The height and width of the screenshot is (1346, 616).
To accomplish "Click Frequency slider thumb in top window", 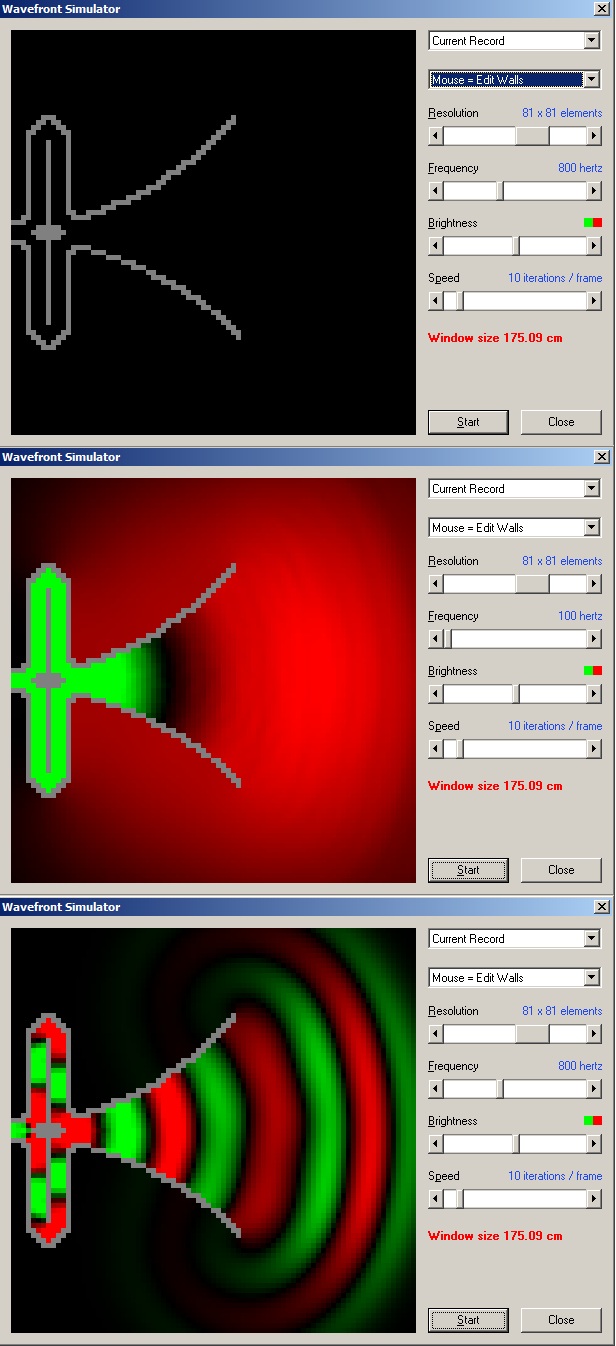I will (500, 191).
